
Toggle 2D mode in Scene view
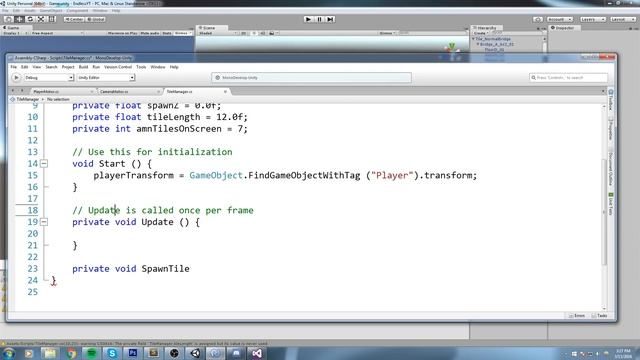244,33
